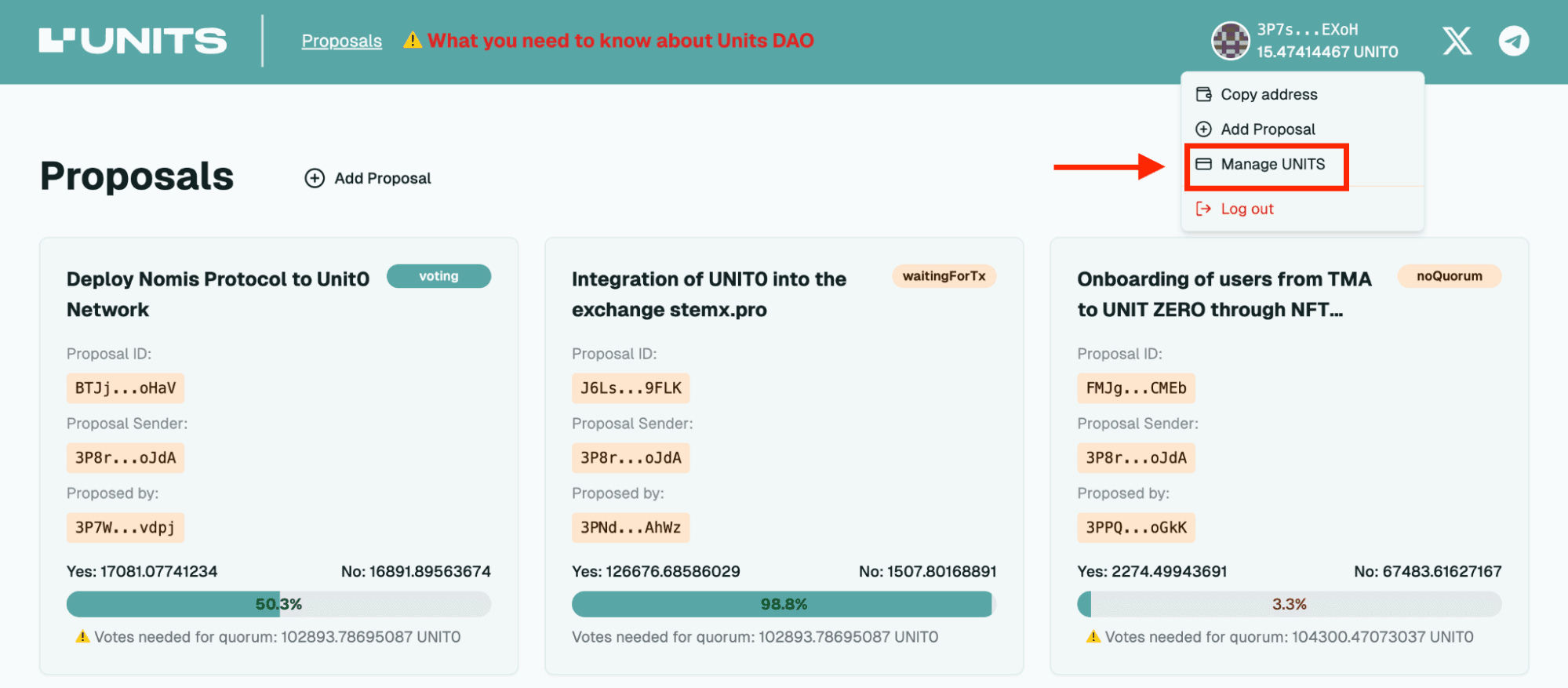
Task: Click 'Yes: 17081.07741234' vote count
Action: [x=142, y=571]
